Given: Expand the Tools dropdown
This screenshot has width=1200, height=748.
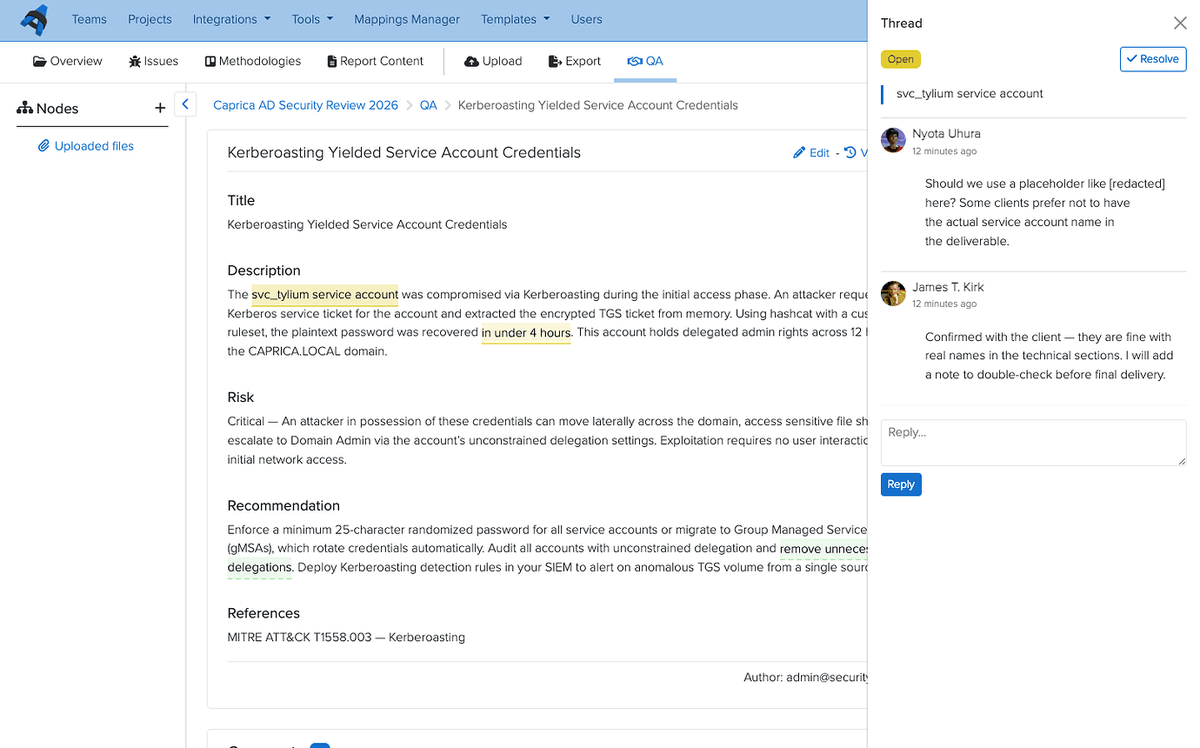Looking at the screenshot, I should point(312,19).
